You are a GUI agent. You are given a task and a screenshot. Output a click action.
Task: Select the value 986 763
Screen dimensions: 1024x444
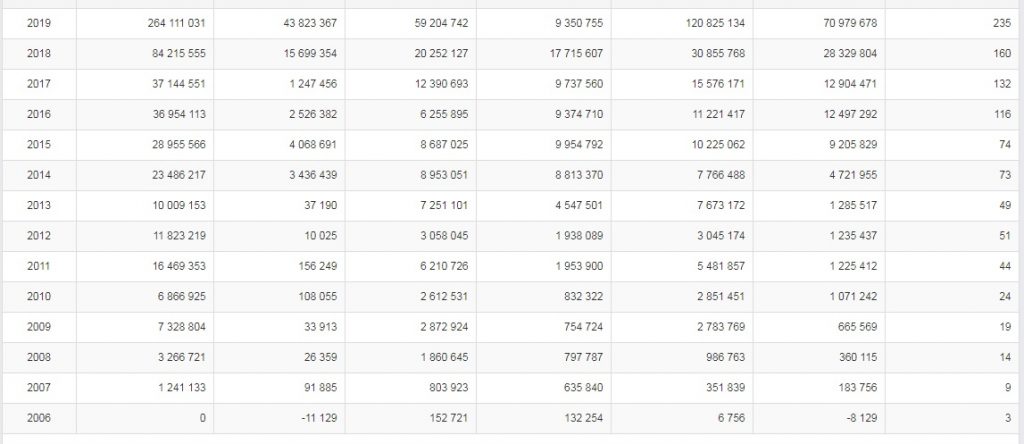tap(725, 357)
